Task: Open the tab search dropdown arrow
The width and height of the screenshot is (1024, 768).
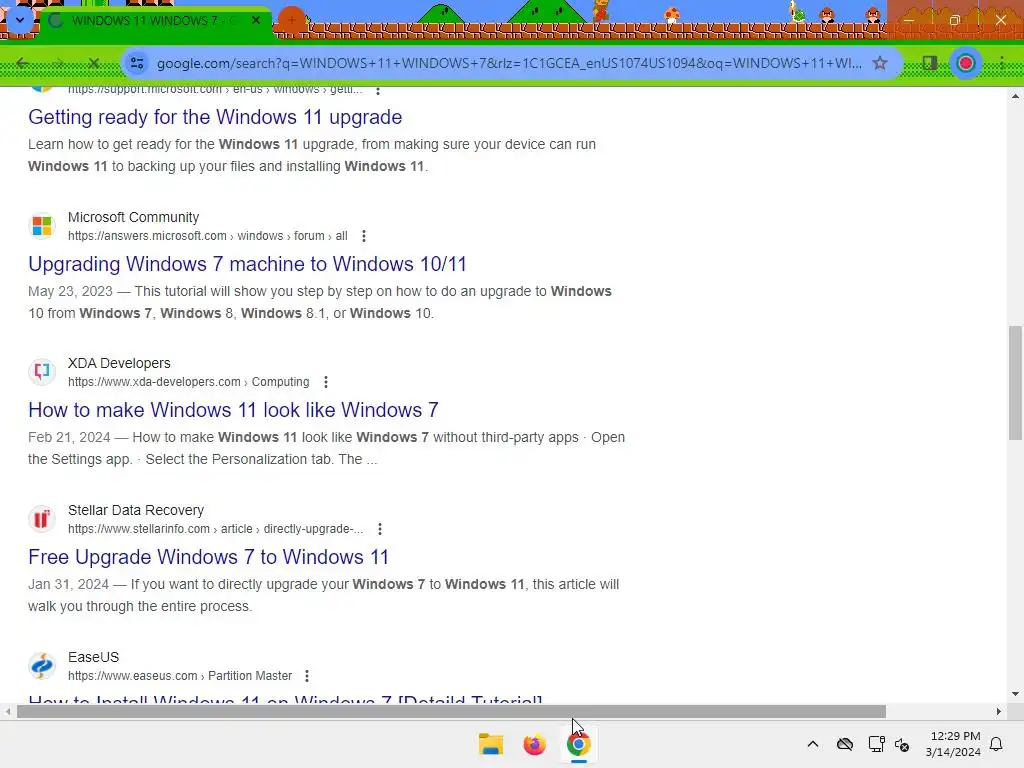Action: (20, 20)
